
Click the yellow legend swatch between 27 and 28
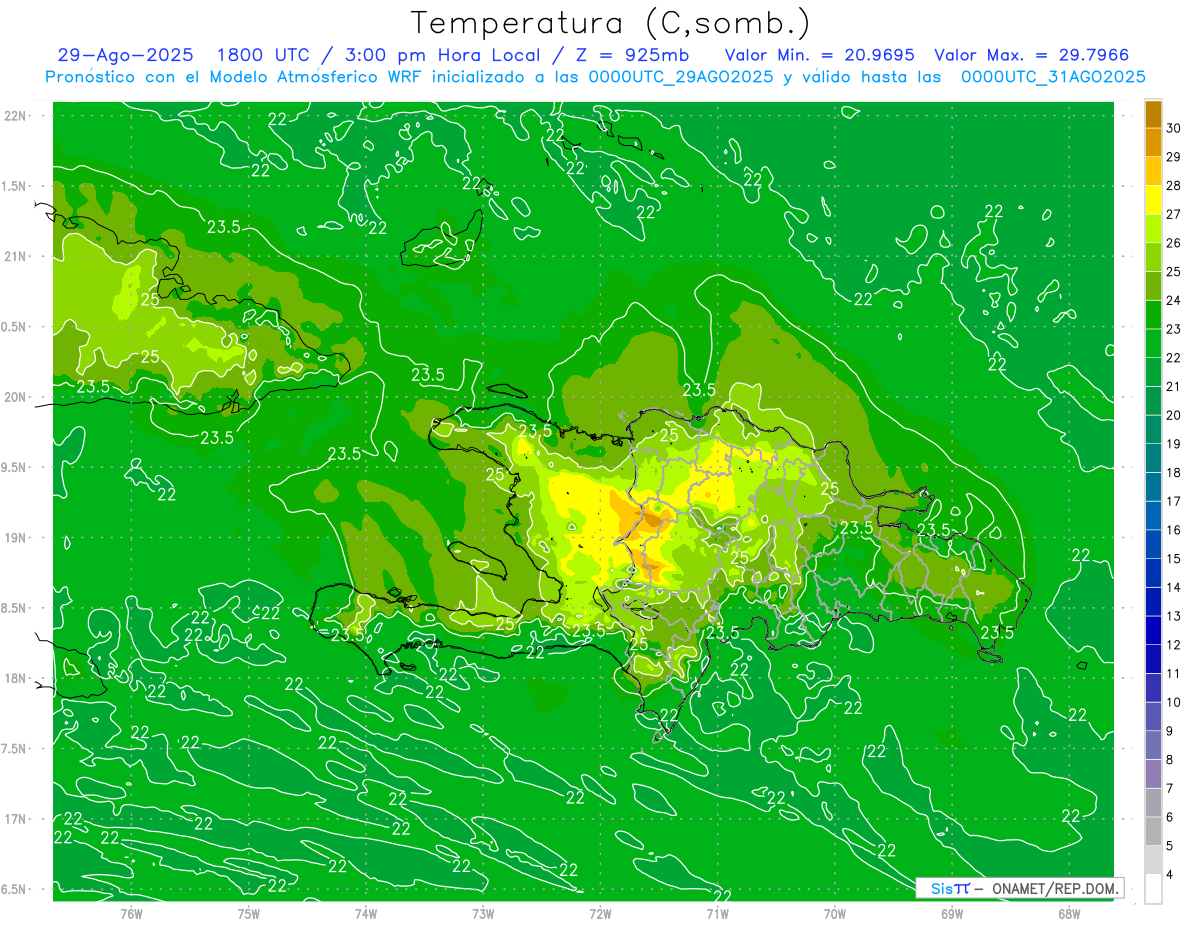click(x=1153, y=199)
